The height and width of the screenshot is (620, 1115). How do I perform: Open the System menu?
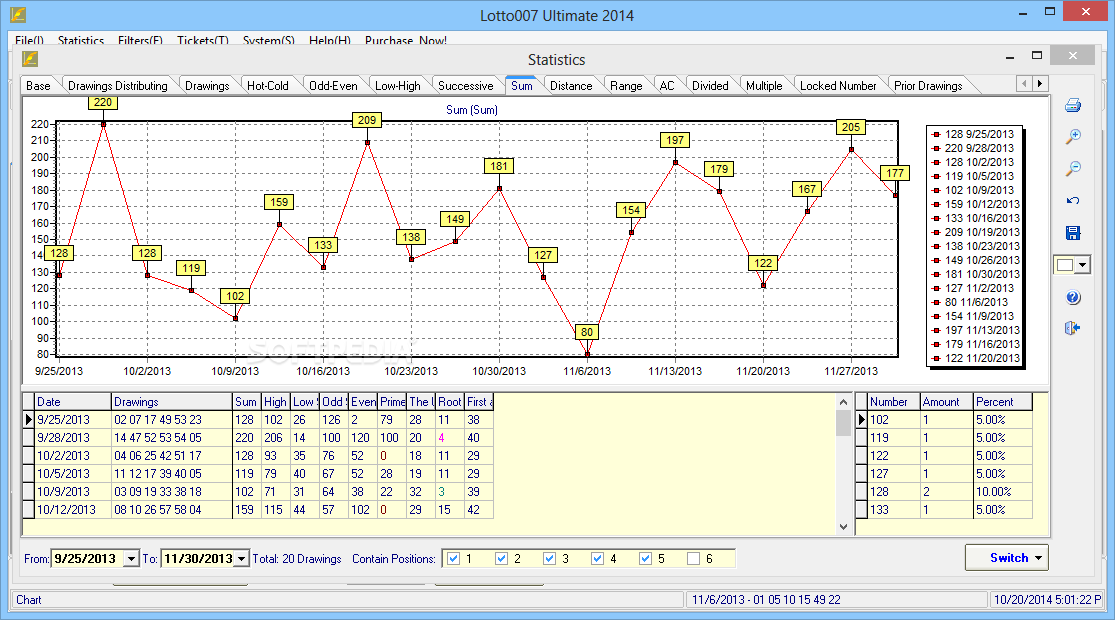(269, 41)
